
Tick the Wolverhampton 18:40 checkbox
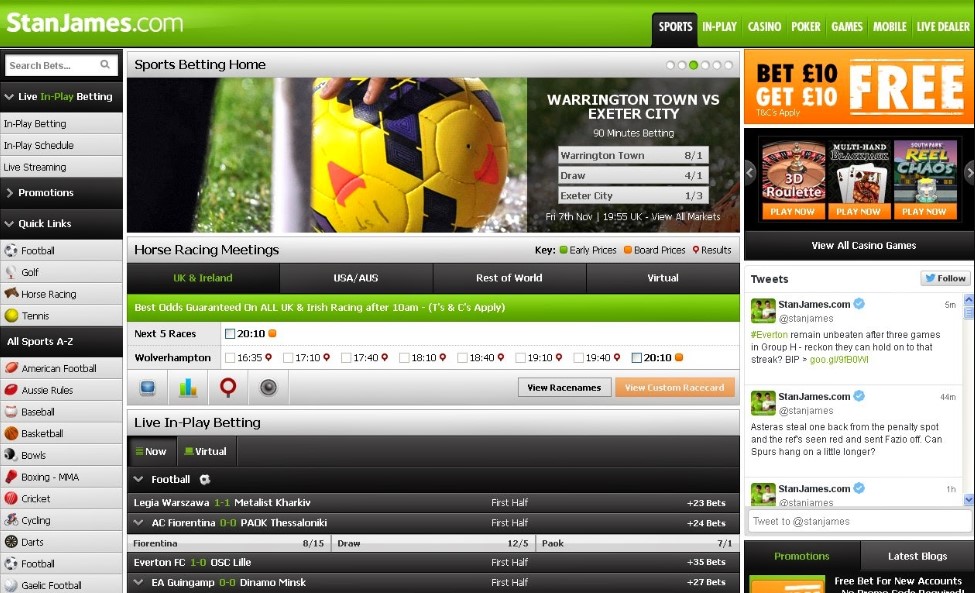[462, 358]
